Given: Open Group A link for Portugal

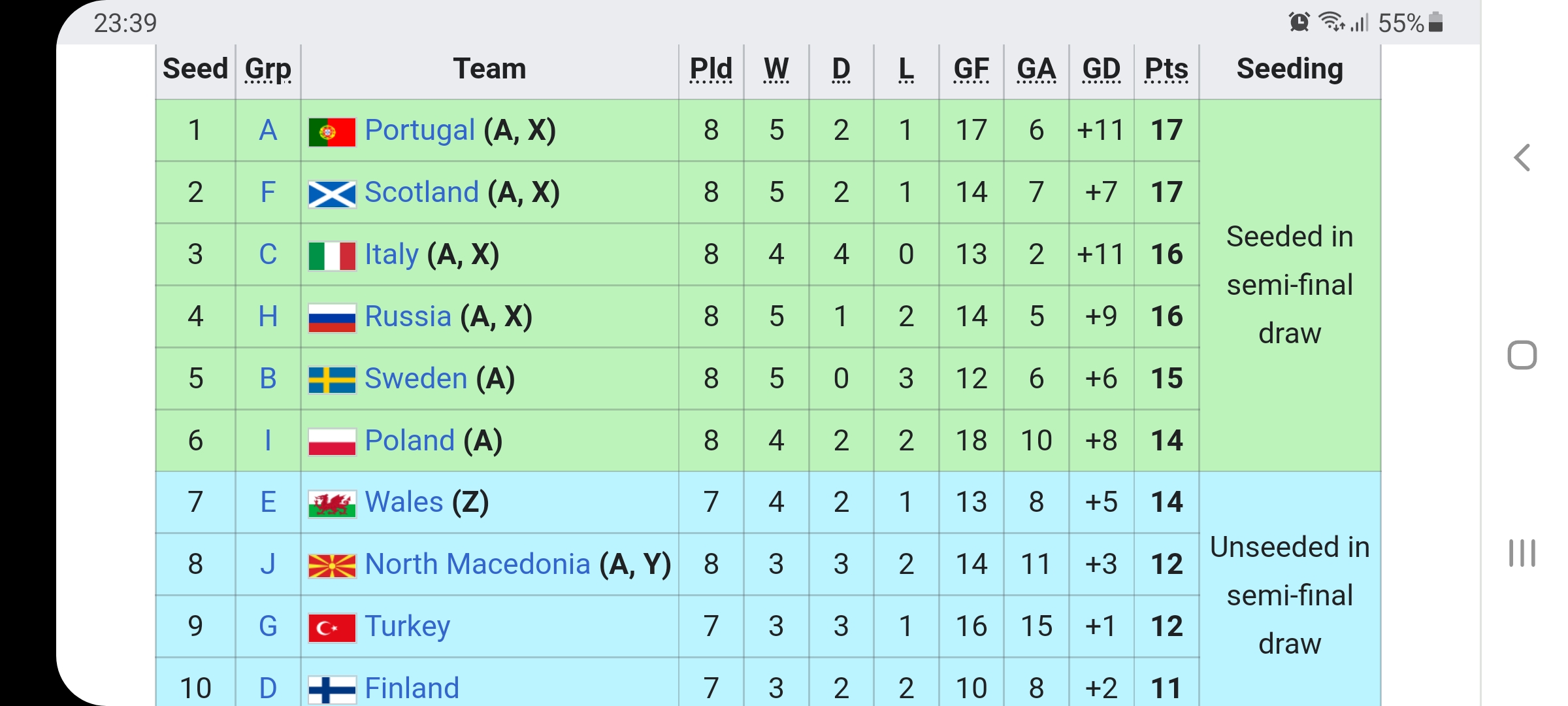Looking at the screenshot, I should click(x=268, y=130).
